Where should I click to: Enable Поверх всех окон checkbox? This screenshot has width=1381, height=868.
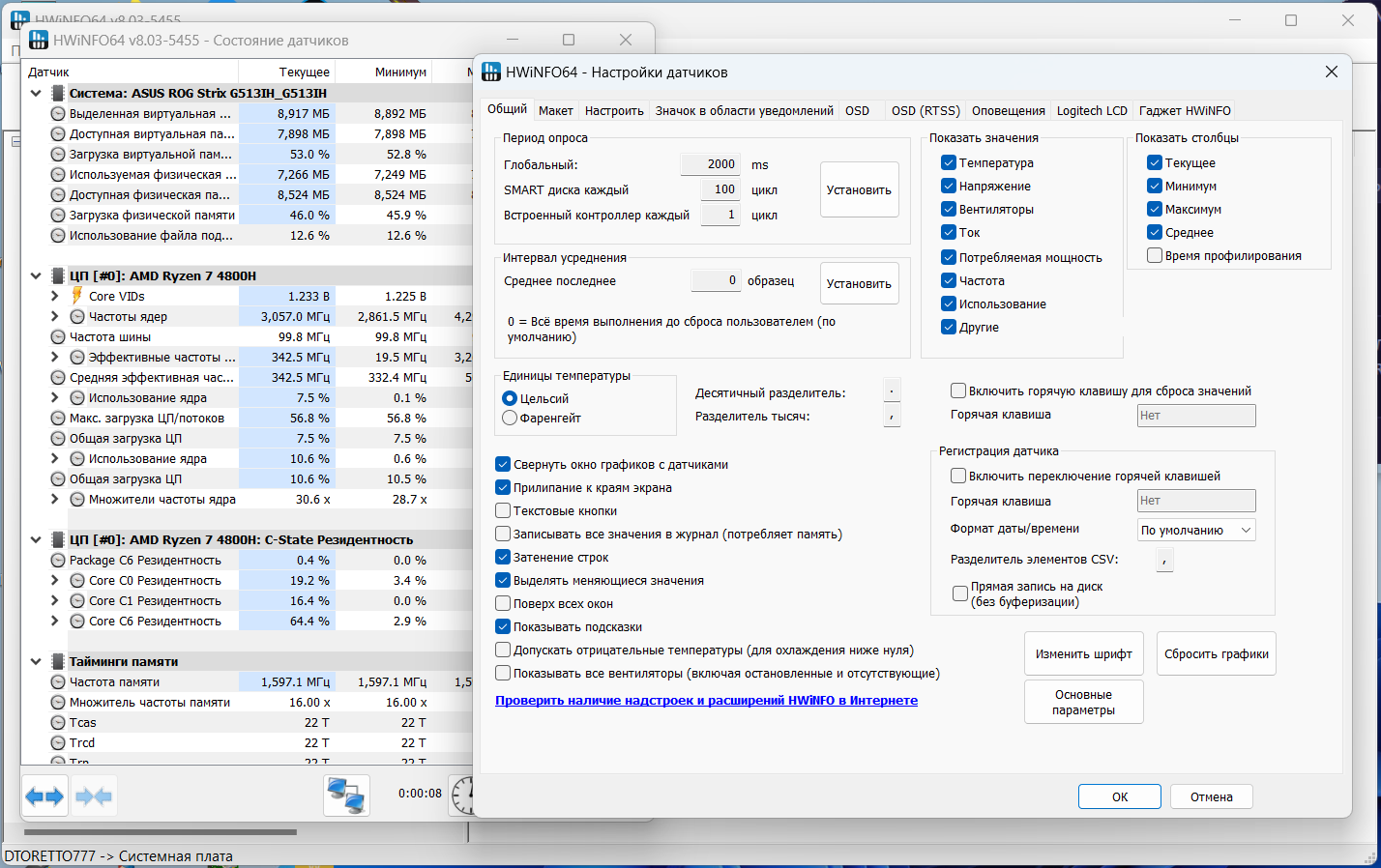(x=503, y=603)
